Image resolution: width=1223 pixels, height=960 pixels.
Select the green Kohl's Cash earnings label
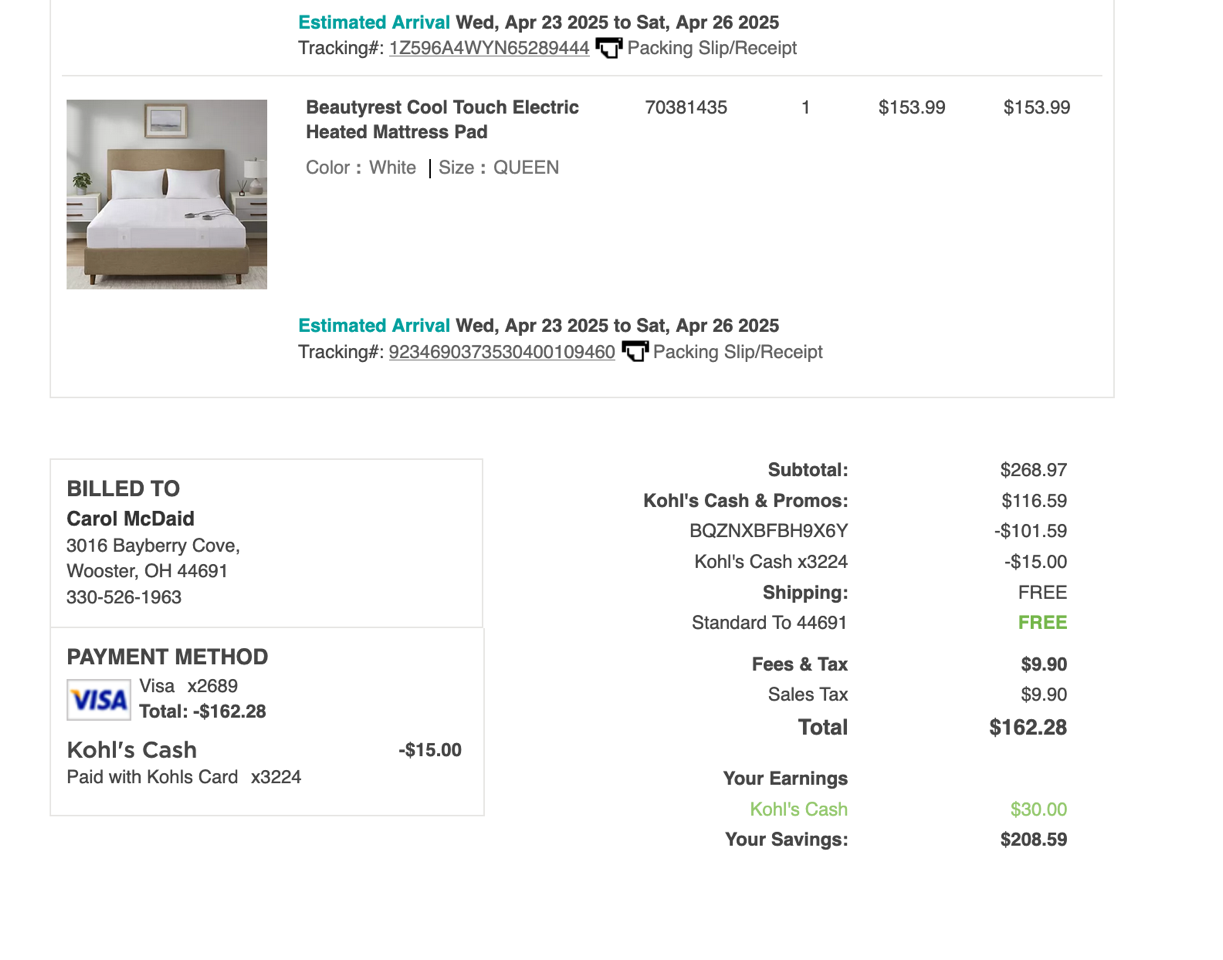[x=798, y=810]
